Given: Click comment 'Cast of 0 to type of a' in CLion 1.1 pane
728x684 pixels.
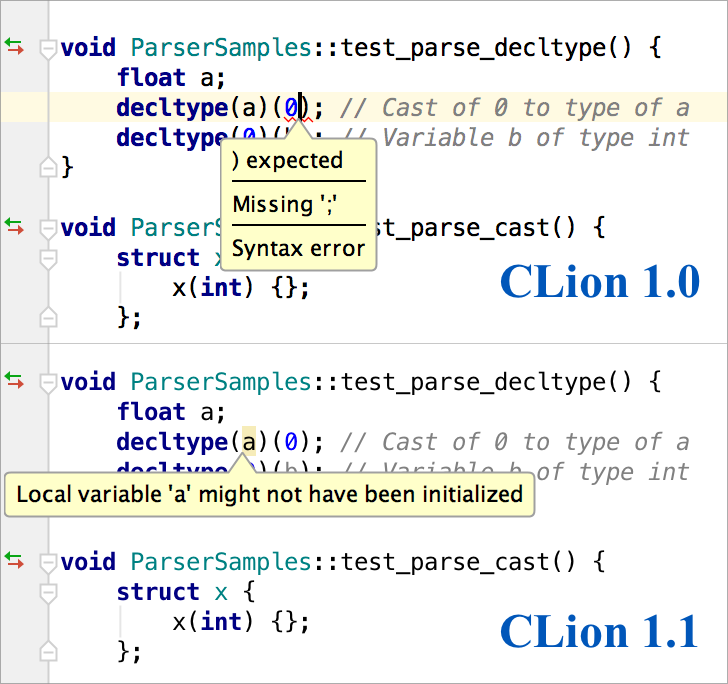Looking at the screenshot, I should click(x=514, y=442).
